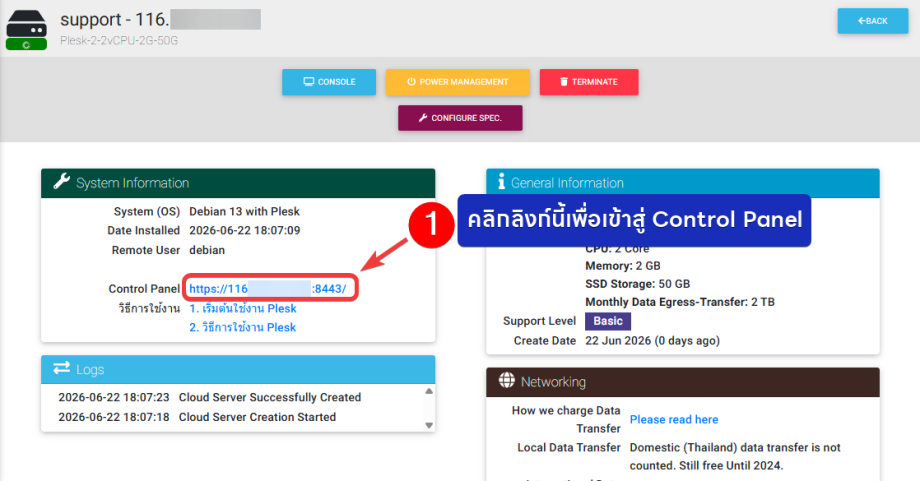The image size is (920, 481).
Task: Select the create date '22 Jun 2026 (0 days ago)'
Action: pyautogui.click(x=652, y=341)
